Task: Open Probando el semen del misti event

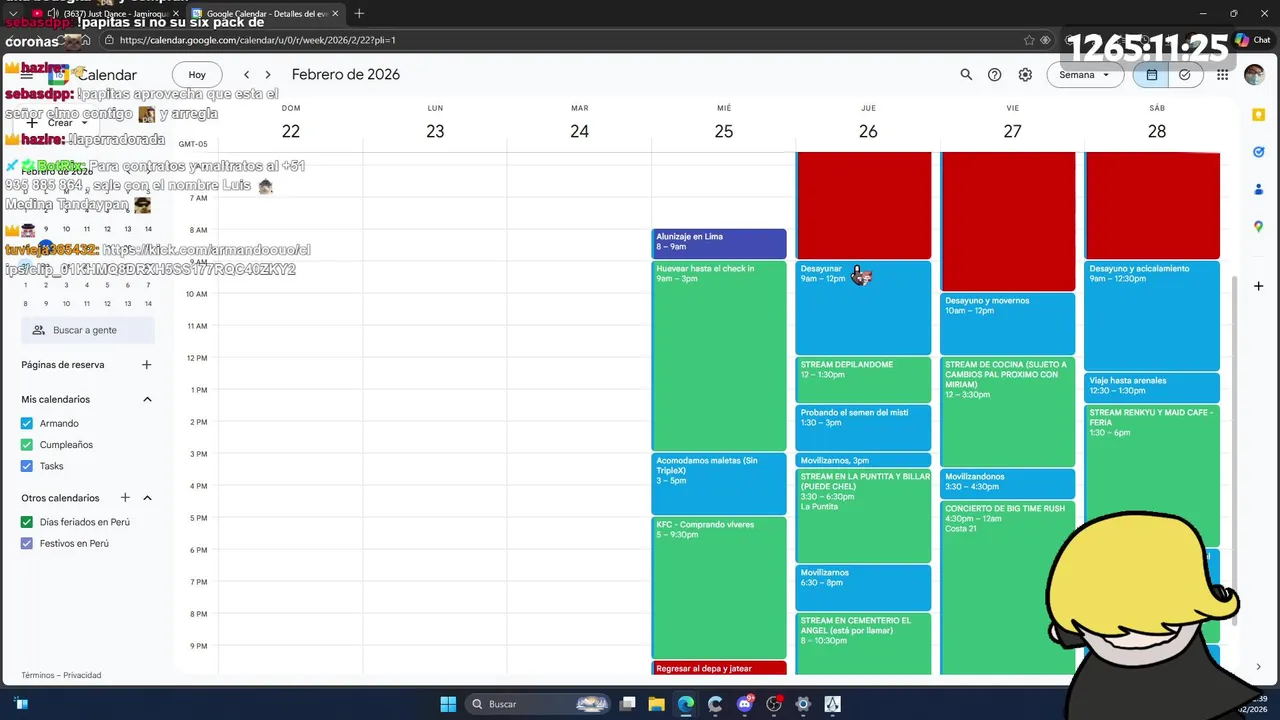Action: pos(863,428)
